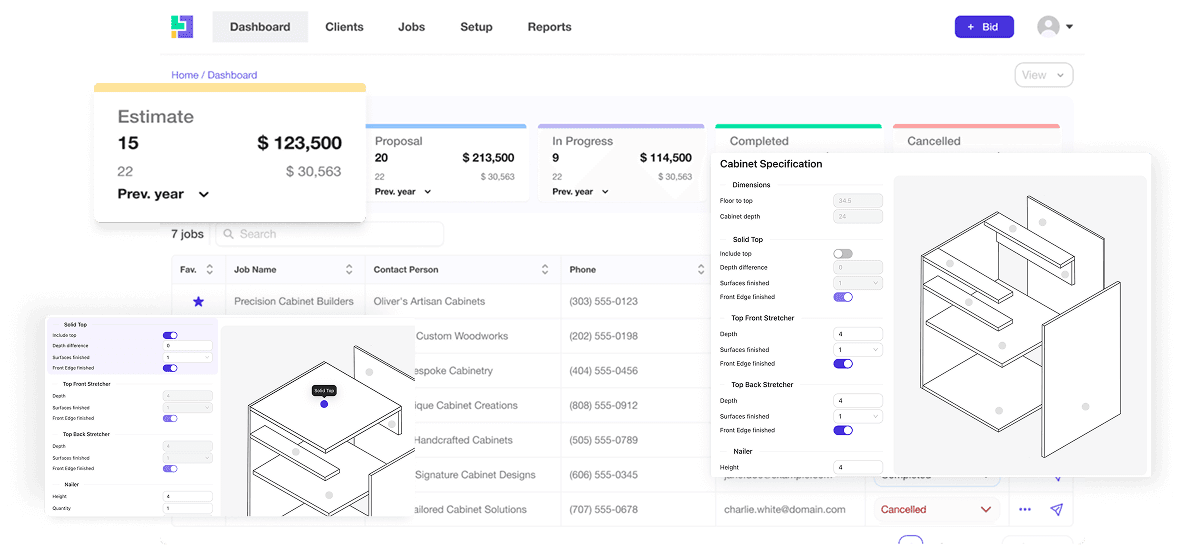Open the user profile avatar menu
The image size is (1180, 545).
[1054, 27]
